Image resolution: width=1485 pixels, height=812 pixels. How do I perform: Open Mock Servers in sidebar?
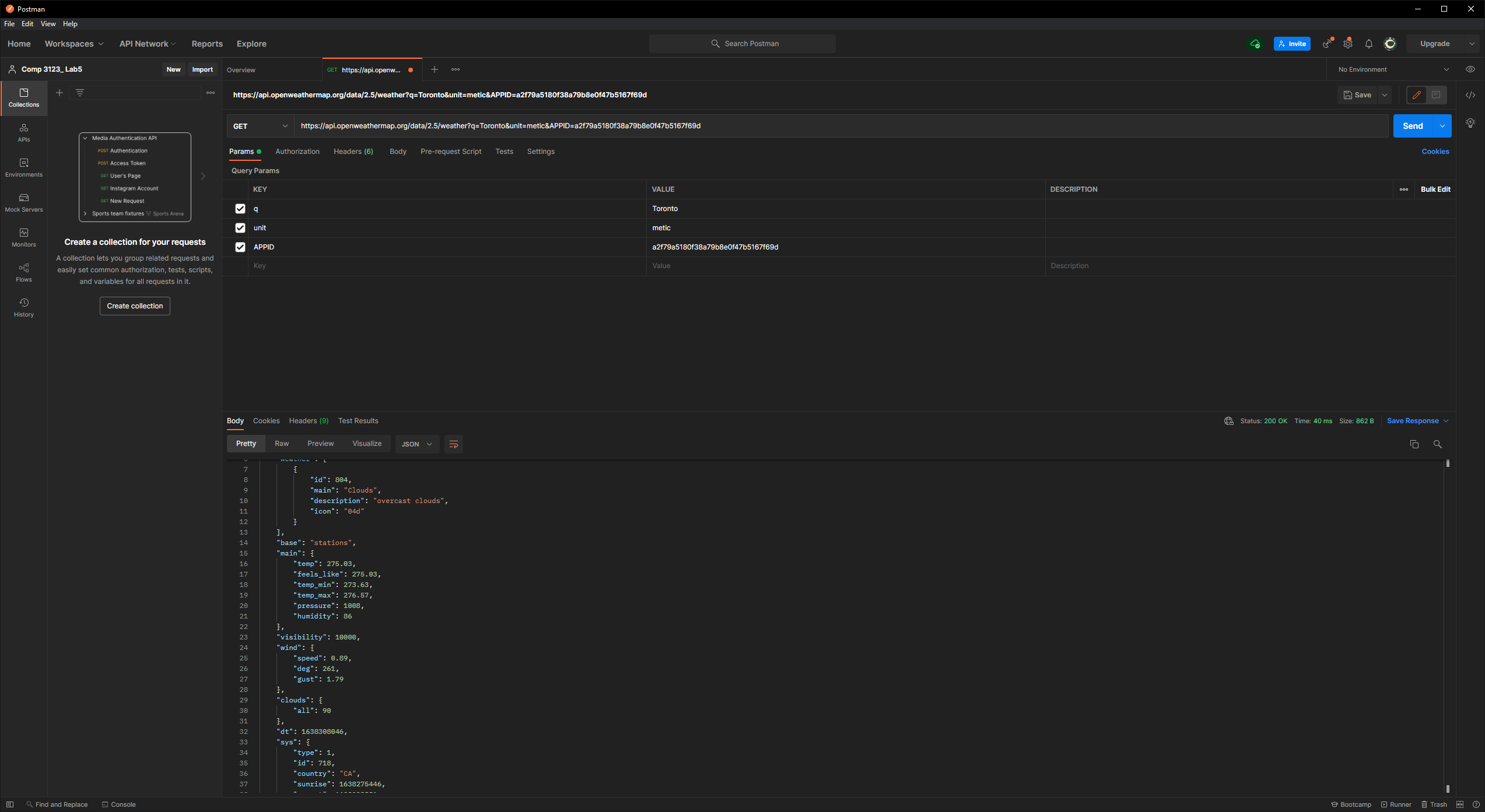(x=24, y=203)
